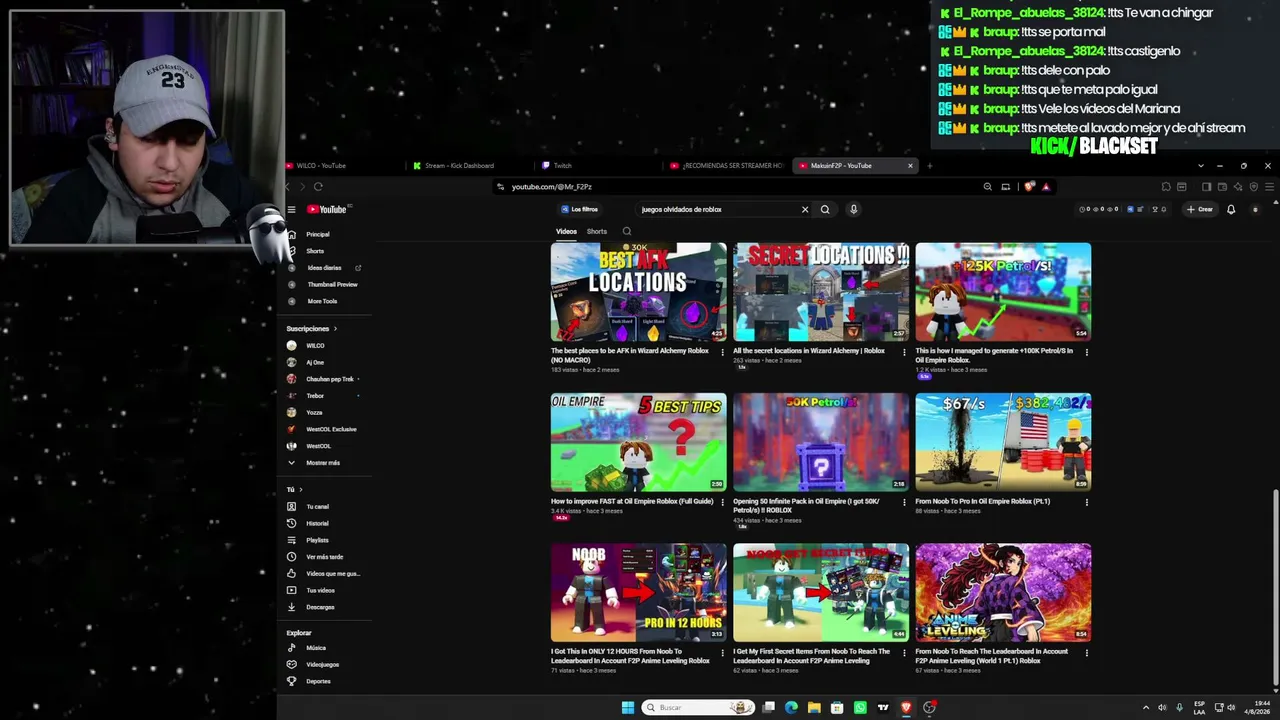Open Playlists icon in sidebar
This screenshot has height=720, width=1280.
pyautogui.click(x=291, y=540)
